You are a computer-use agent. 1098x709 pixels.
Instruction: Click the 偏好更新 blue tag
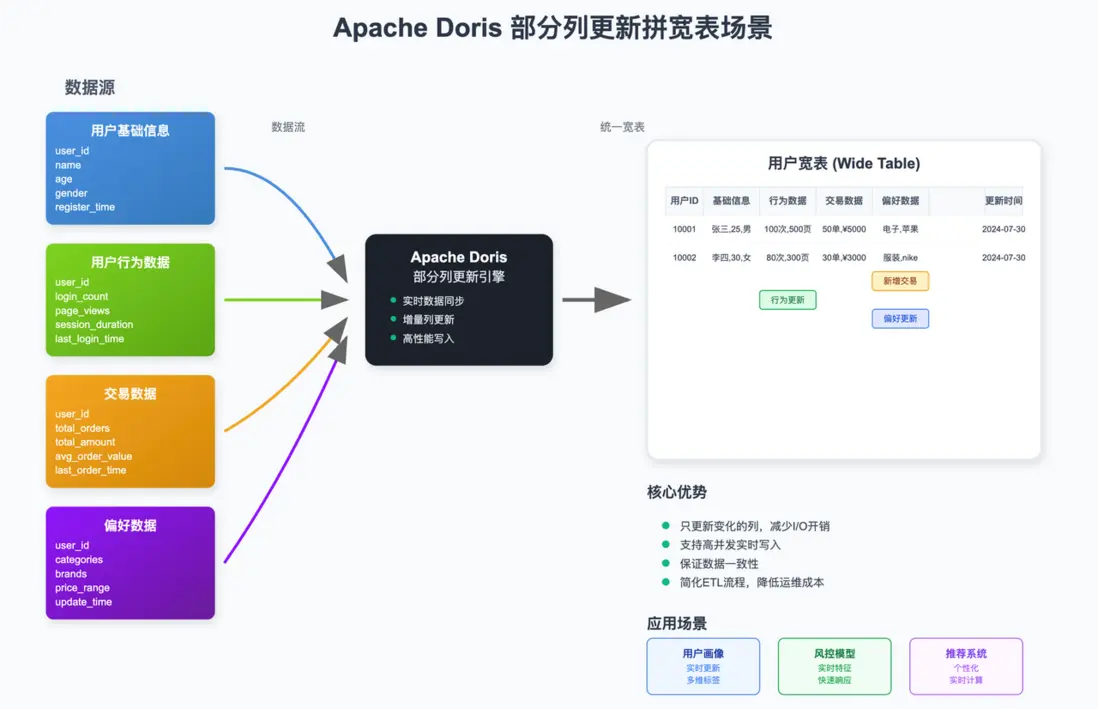tap(900, 319)
